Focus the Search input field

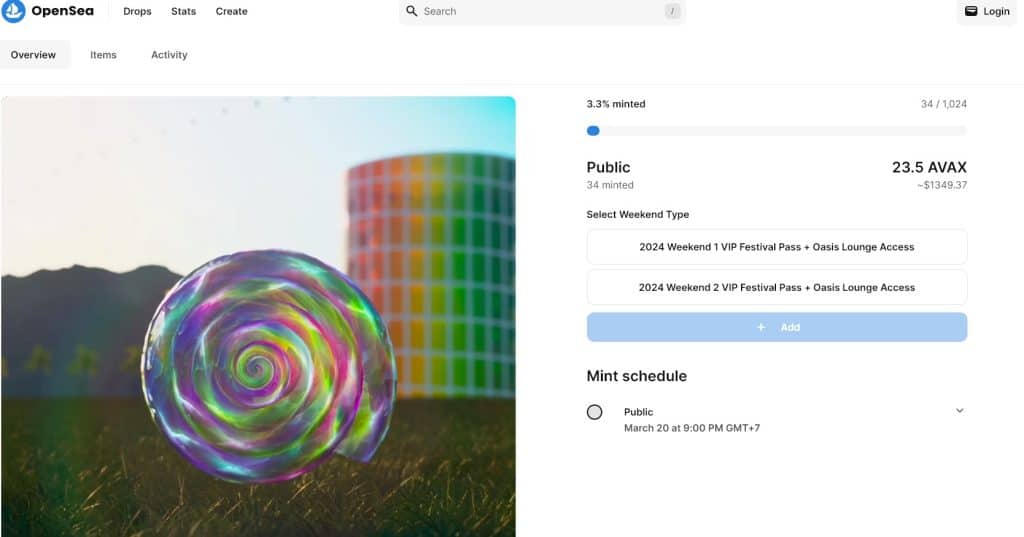coord(542,11)
